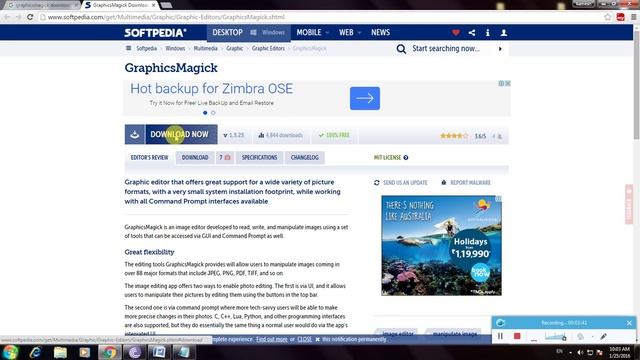Click the 'Great flexibility' heading
Viewport: 640px width, 360px height.
(149, 252)
